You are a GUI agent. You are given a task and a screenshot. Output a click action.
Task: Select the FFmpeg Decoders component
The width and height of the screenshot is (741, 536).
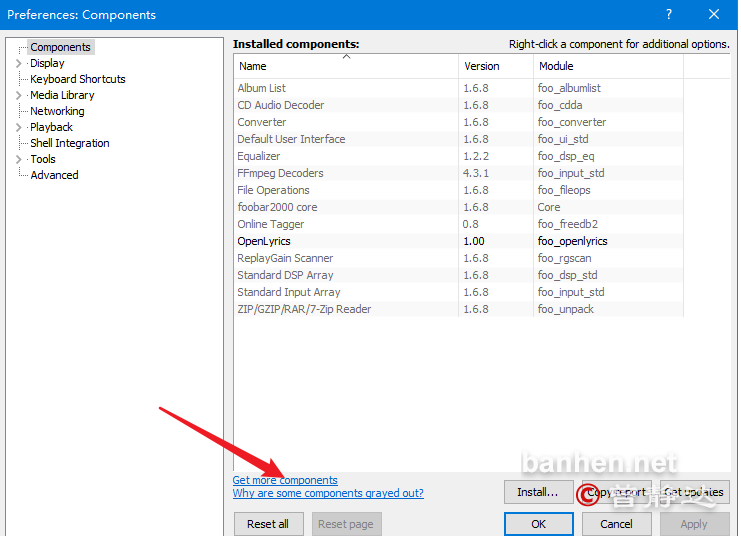(458, 173)
